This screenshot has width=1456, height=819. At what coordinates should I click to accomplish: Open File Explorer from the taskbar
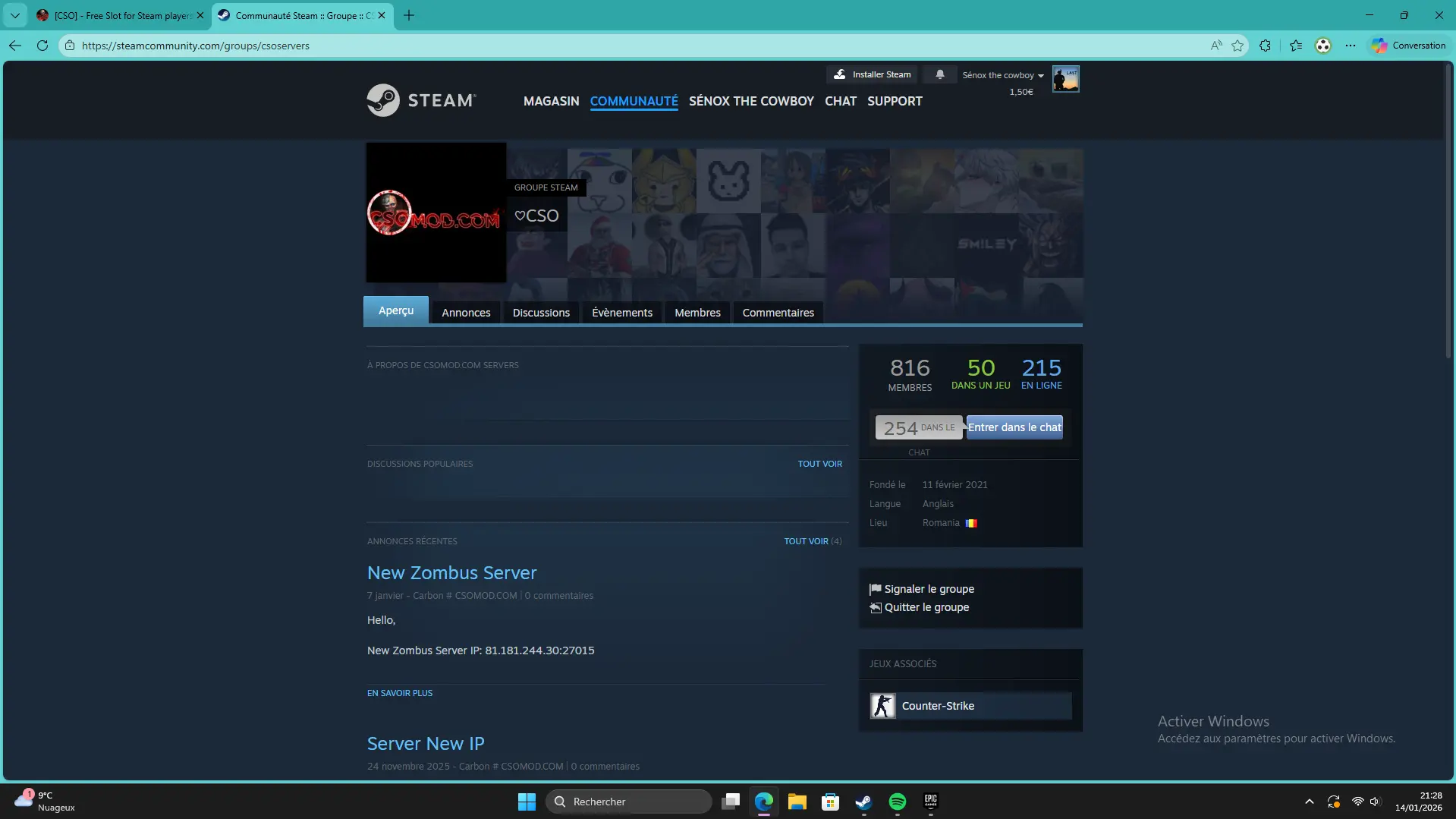(x=797, y=802)
